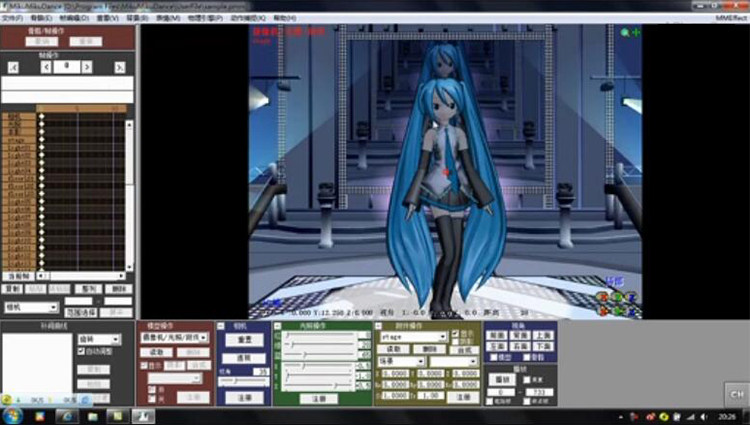
Task: Click the network signal tray icon
Action: [x=690, y=417]
